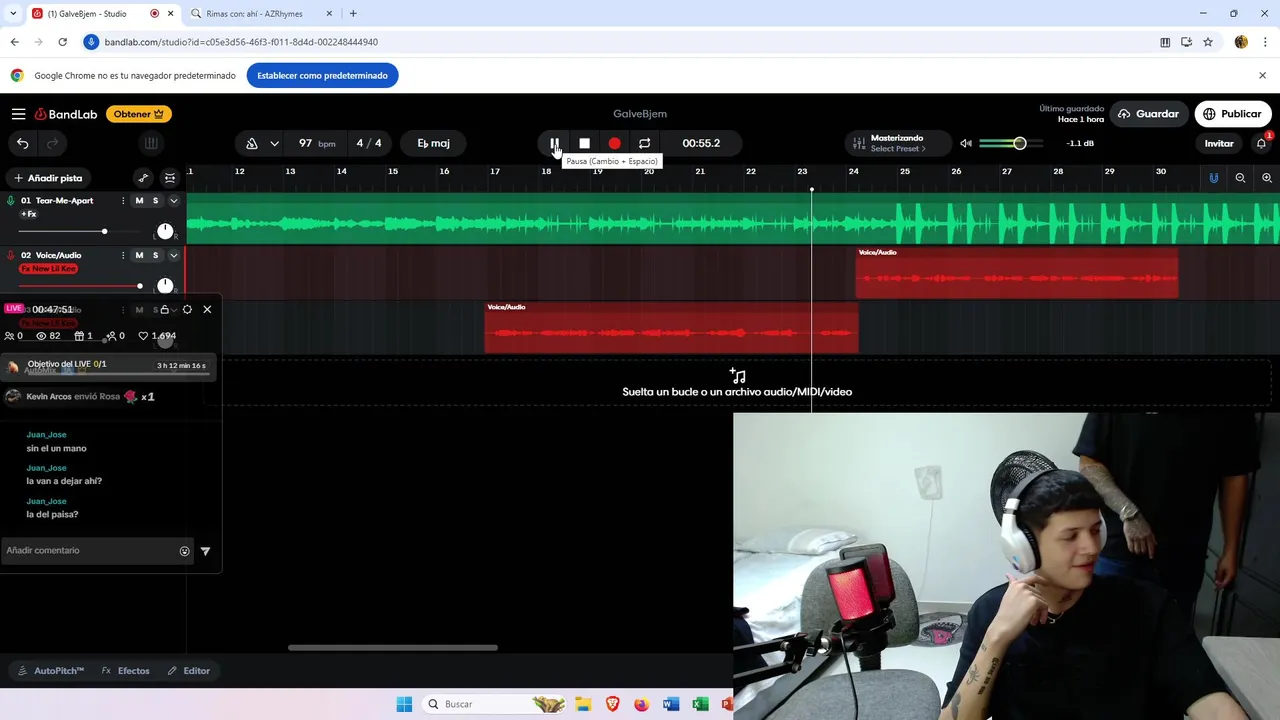The image size is (1280, 720).
Task: Go to BandLab home logo
Action: (66, 114)
